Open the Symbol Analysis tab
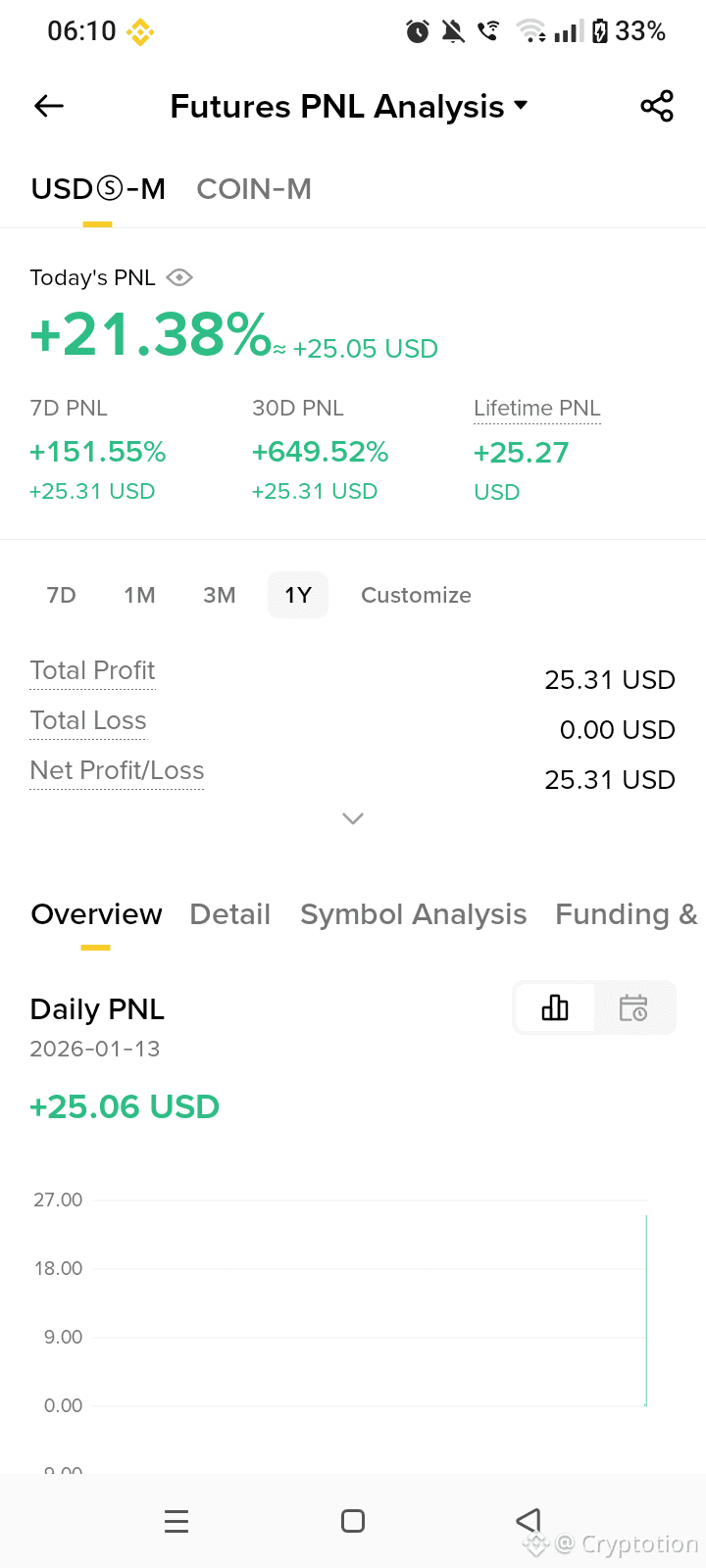This screenshot has width=706, height=1568. coord(414,914)
